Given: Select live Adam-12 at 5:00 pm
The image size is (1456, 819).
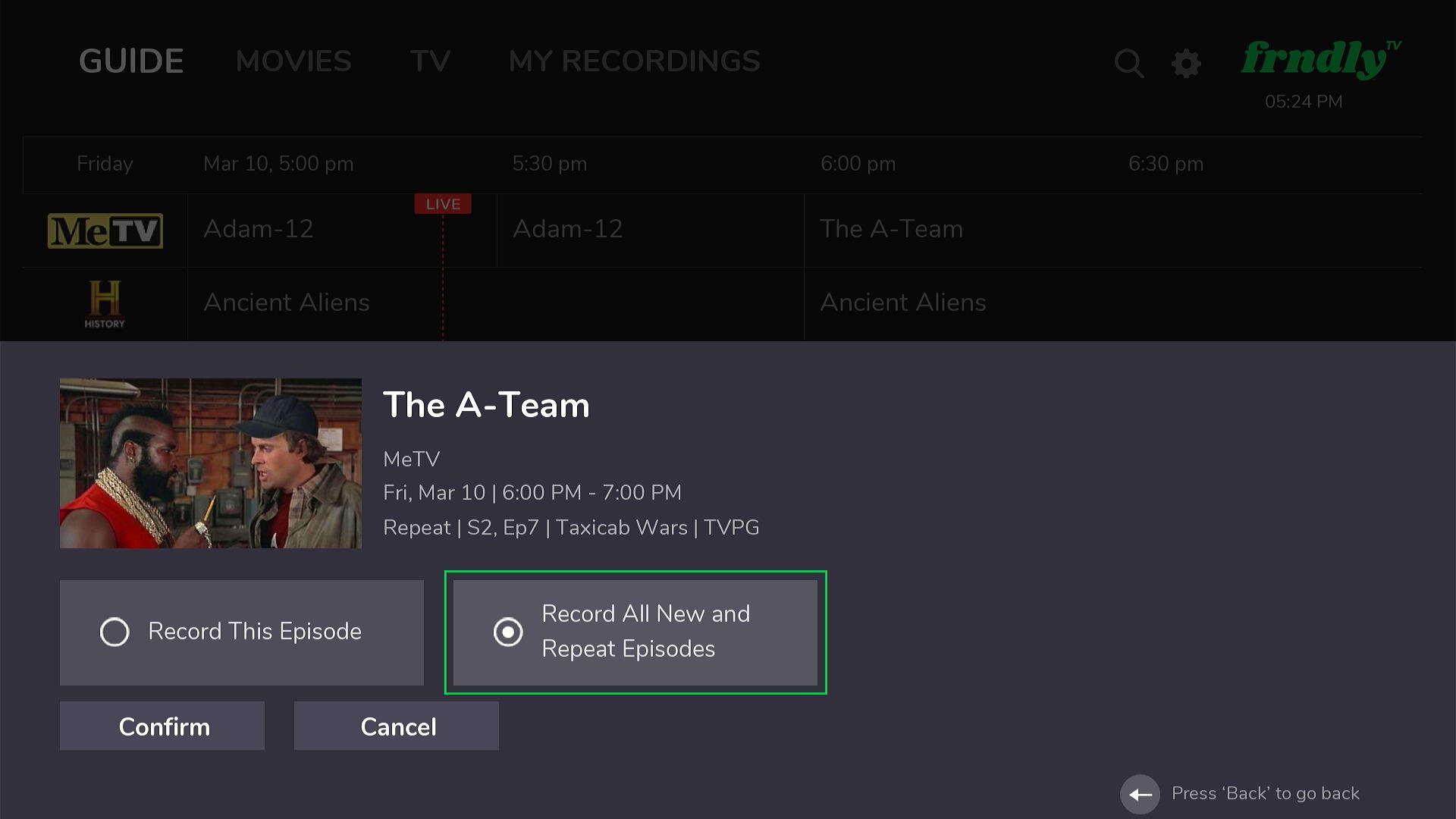Looking at the screenshot, I should click(259, 229).
